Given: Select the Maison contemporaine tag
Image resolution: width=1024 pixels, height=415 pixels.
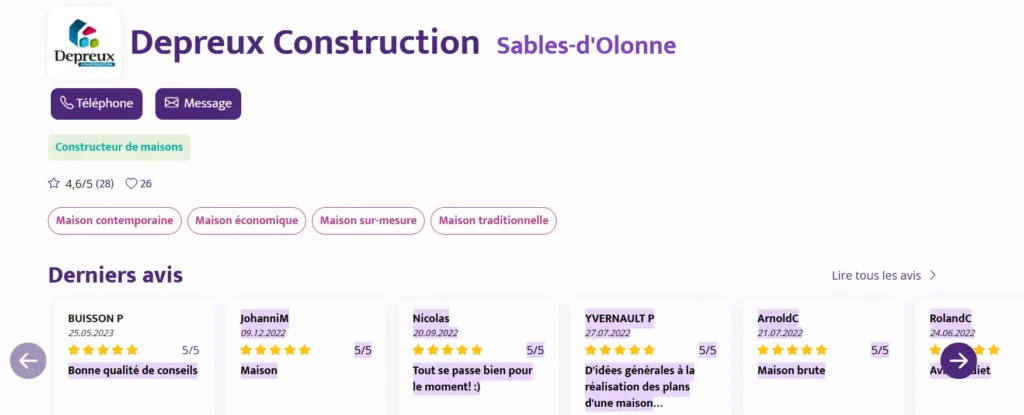Looking at the screenshot, I should pos(115,221).
